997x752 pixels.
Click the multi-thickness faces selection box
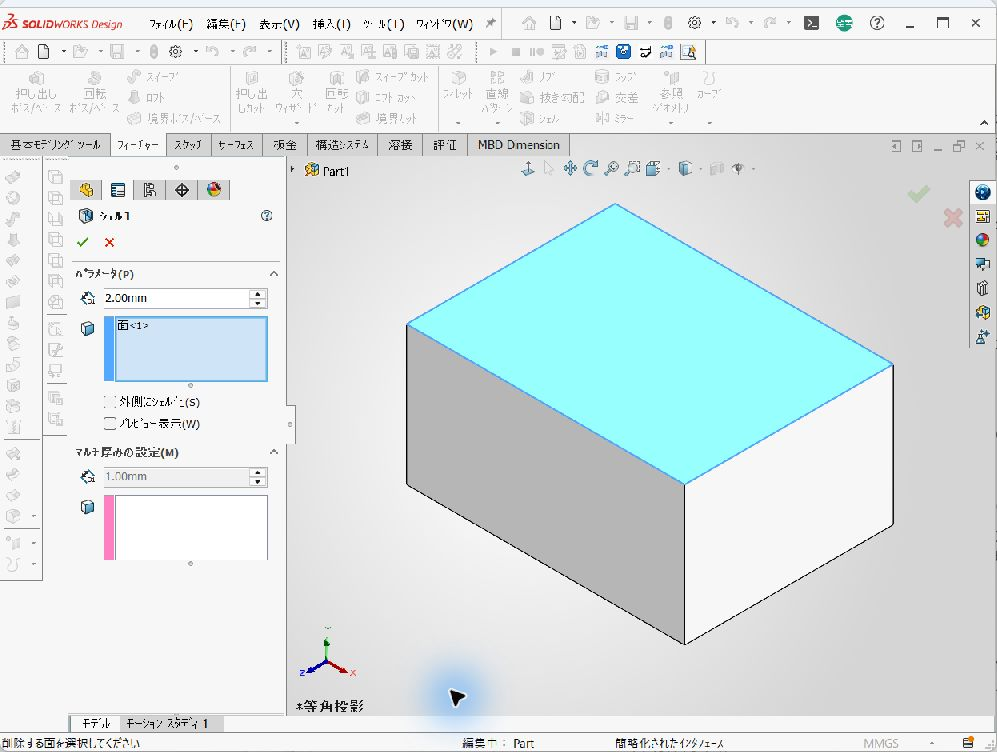click(191, 528)
